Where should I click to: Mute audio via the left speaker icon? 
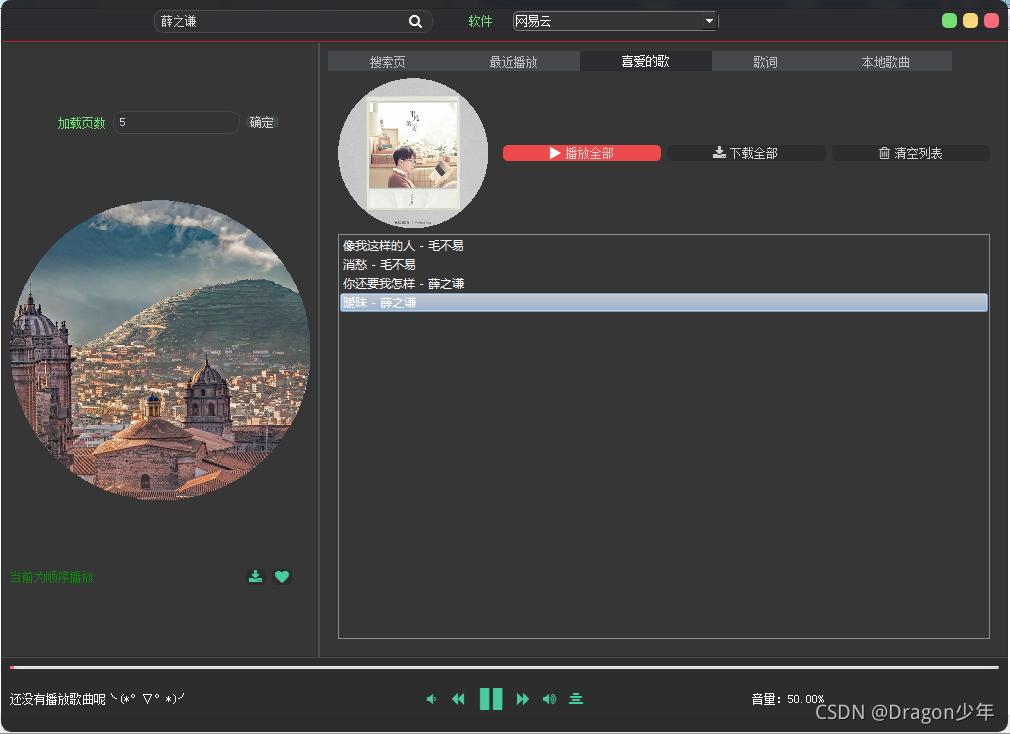tap(430, 699)
